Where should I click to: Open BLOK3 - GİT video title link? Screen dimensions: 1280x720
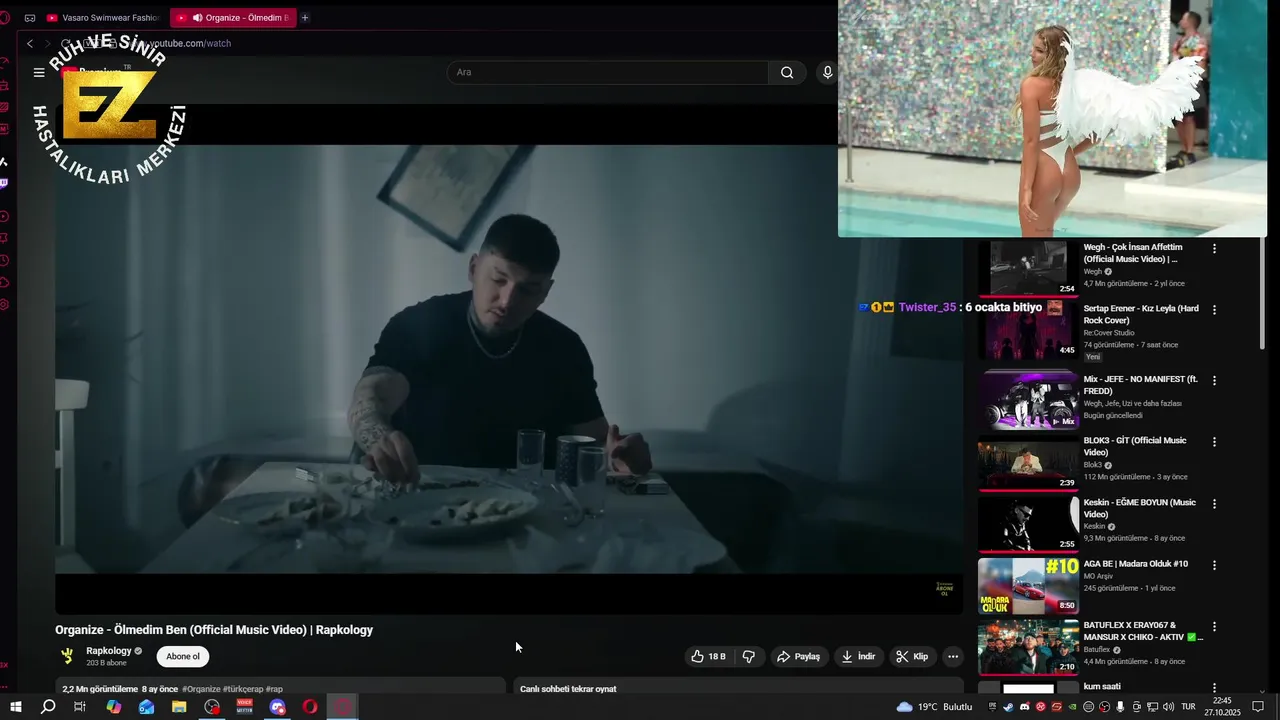[x=1135, y=446]
